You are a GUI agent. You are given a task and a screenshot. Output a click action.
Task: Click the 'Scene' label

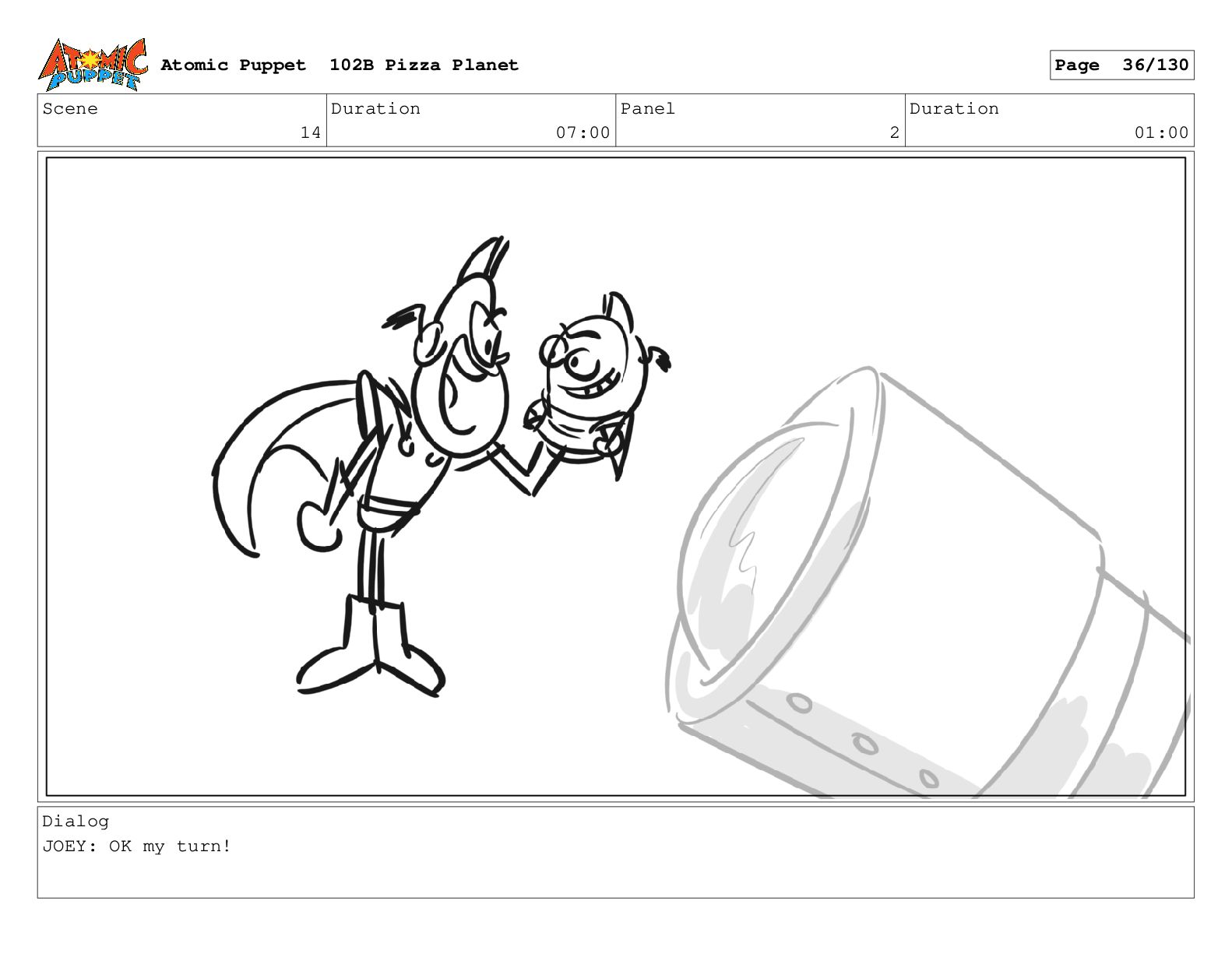coord(70,109)
